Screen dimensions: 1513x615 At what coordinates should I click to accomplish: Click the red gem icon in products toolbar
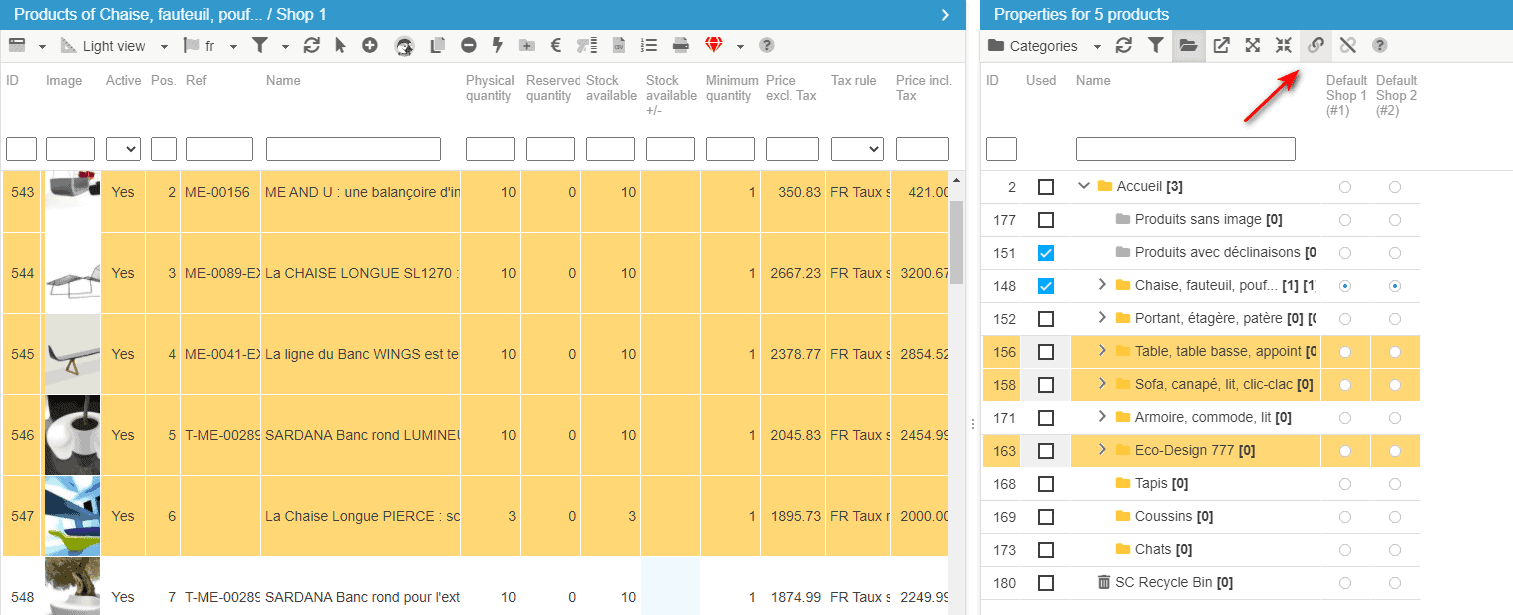pyautogui.click(x=712, y=45)
